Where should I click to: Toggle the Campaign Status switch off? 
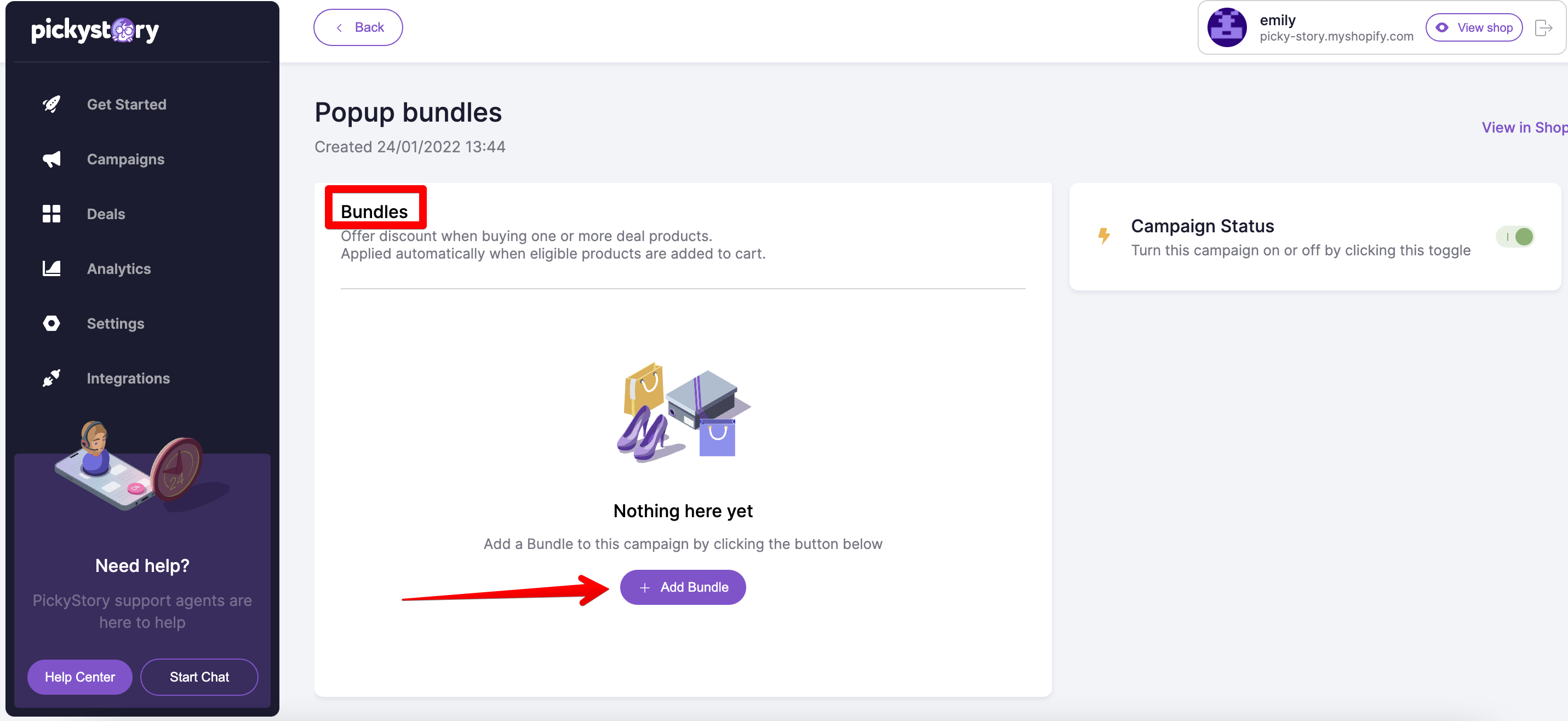[x=1515, y=237]
